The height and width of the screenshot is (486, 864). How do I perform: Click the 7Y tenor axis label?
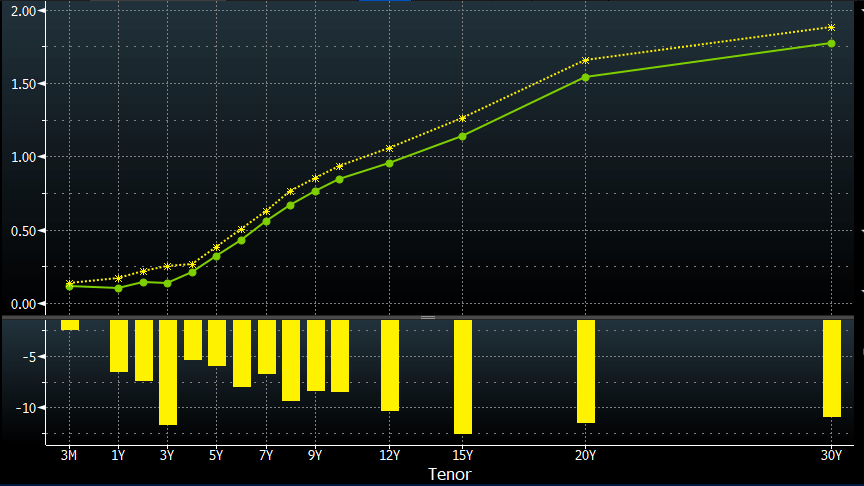pos(266,455)
